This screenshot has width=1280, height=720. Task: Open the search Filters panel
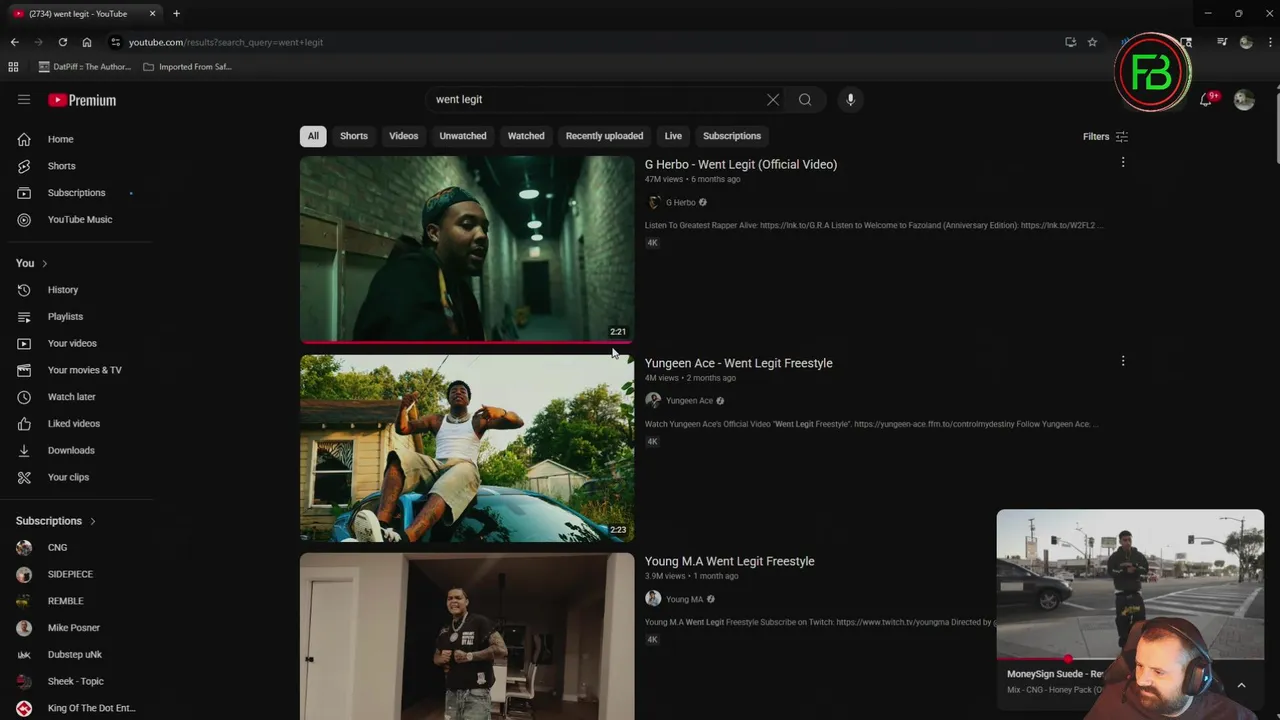1105,136
